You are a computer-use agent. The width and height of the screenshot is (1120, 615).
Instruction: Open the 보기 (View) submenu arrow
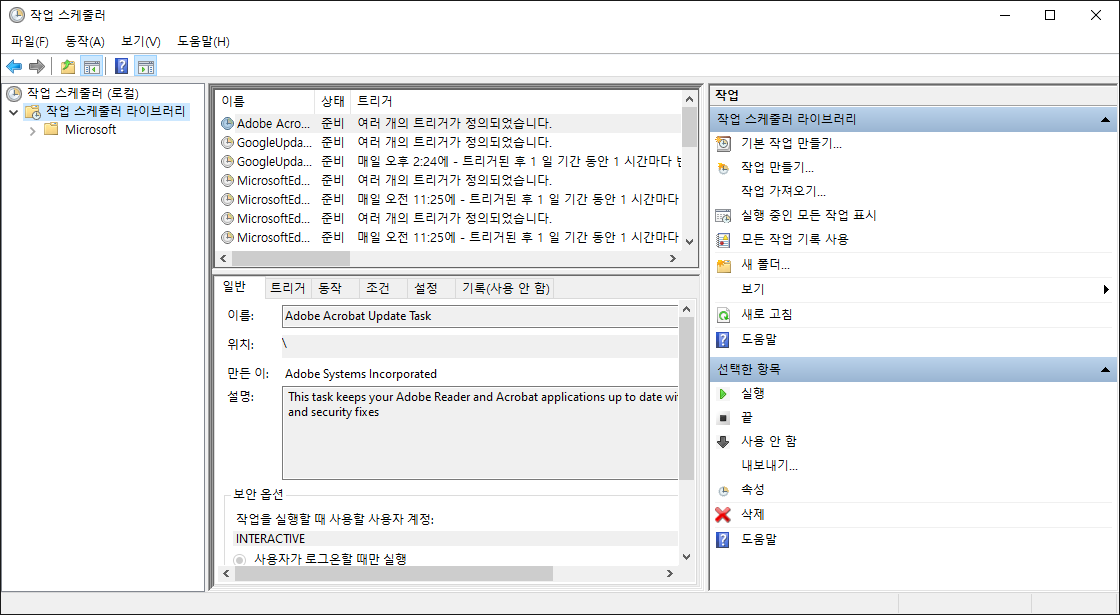[1106, 289]
